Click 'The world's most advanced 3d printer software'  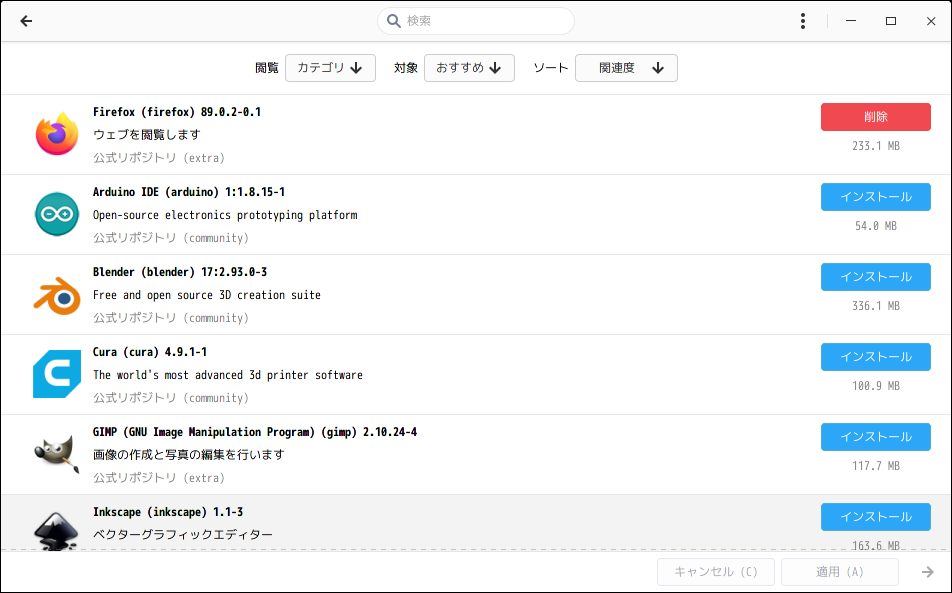click(228, 376)
